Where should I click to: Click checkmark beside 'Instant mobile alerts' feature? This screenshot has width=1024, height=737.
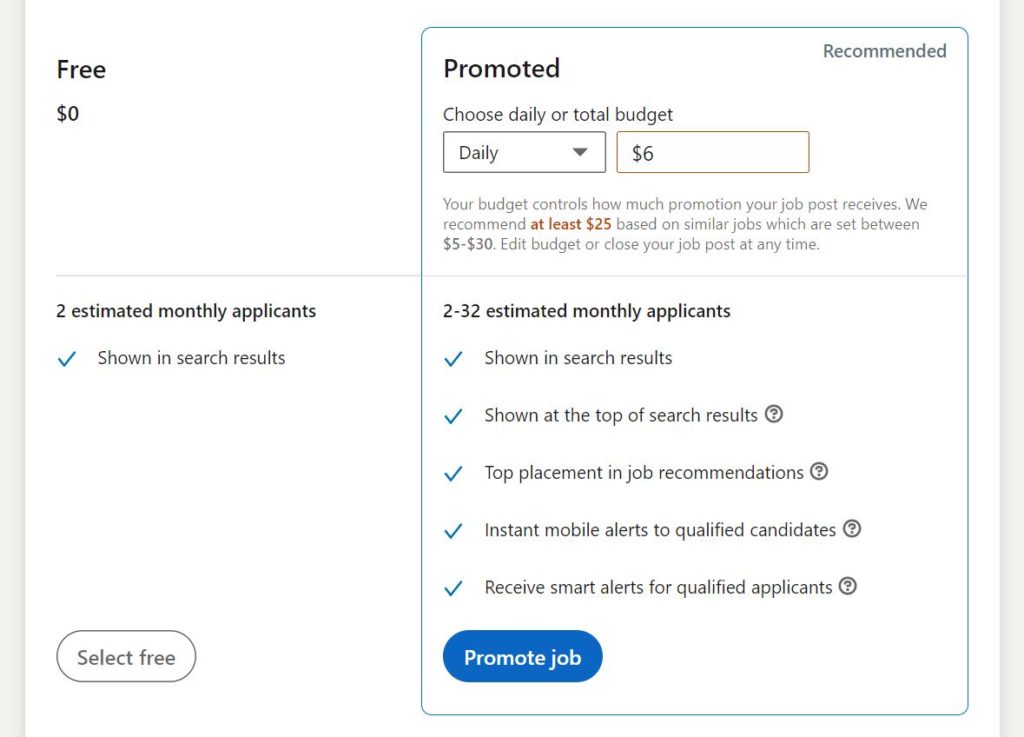453,531
